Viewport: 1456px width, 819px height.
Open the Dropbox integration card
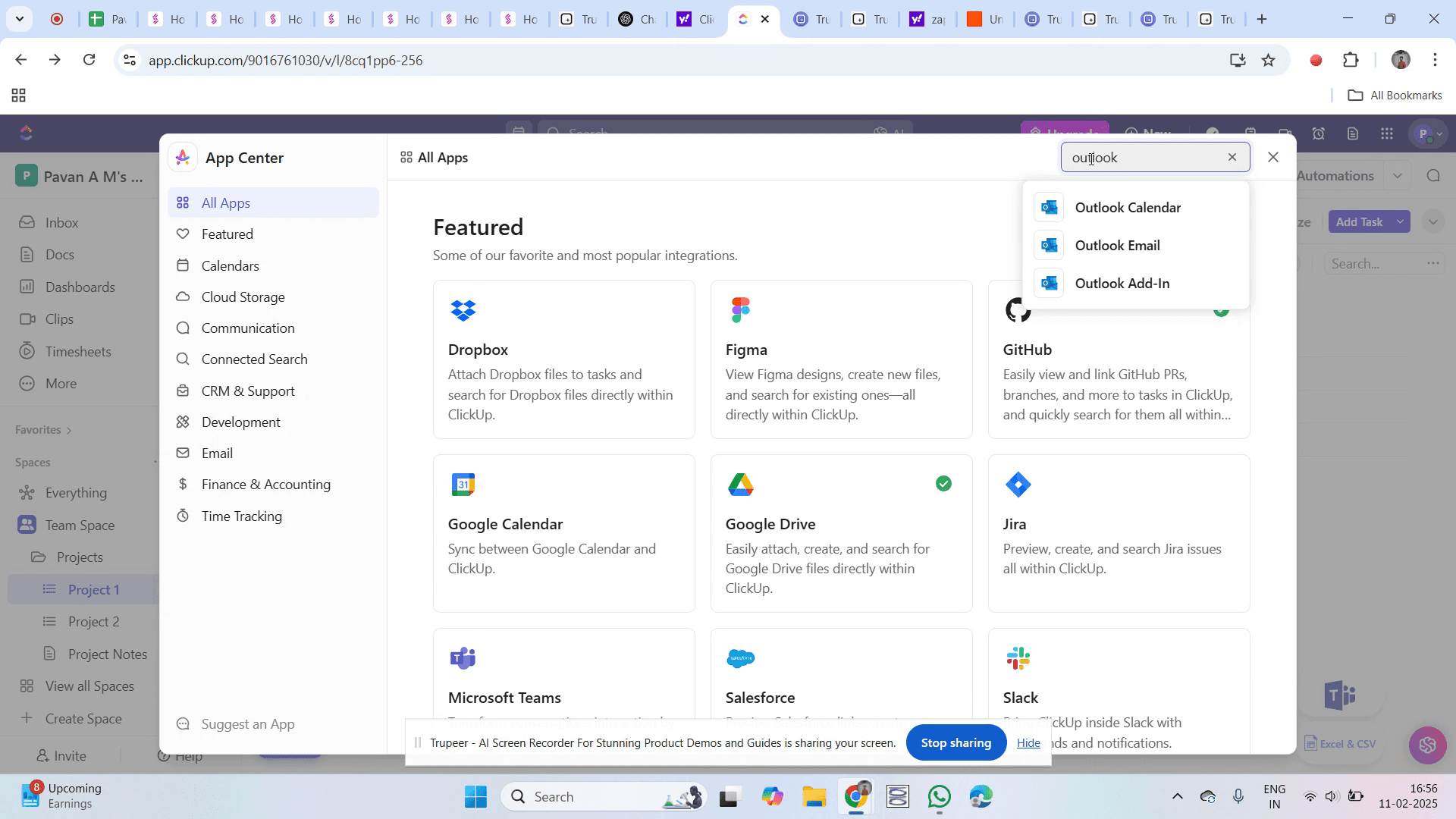coord(563,359)
